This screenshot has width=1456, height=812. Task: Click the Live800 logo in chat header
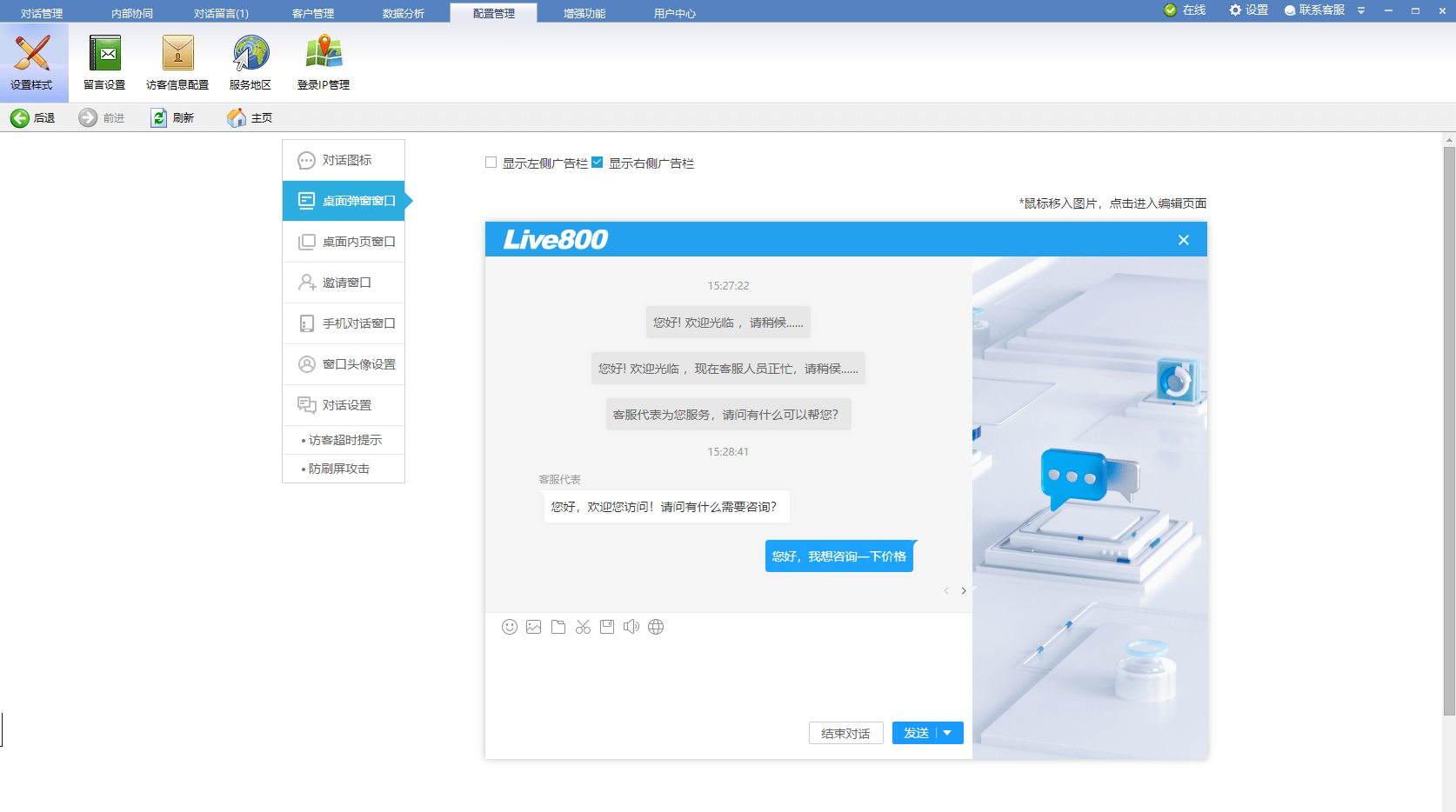[x=556, y=239]
